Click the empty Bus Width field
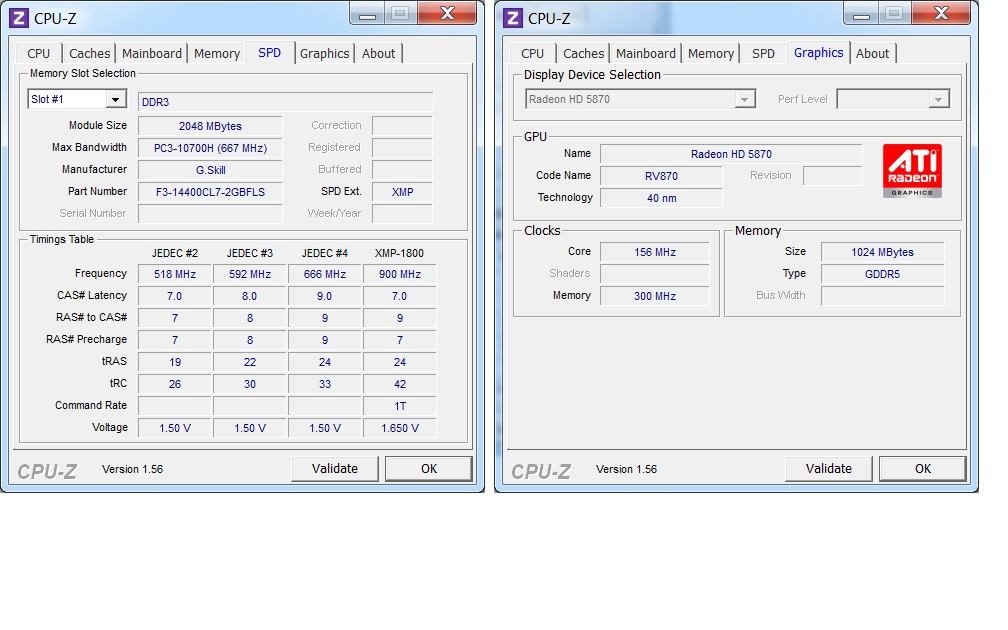This screenshot has height=630, width=1008. [x=883, y=296]
